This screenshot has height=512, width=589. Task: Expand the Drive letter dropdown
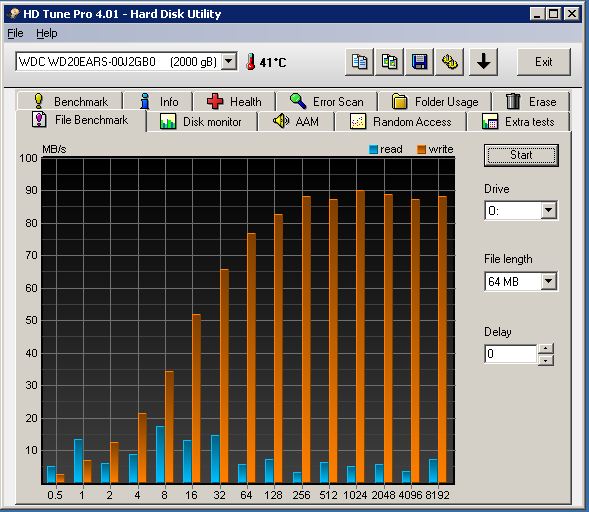(549, 210)
